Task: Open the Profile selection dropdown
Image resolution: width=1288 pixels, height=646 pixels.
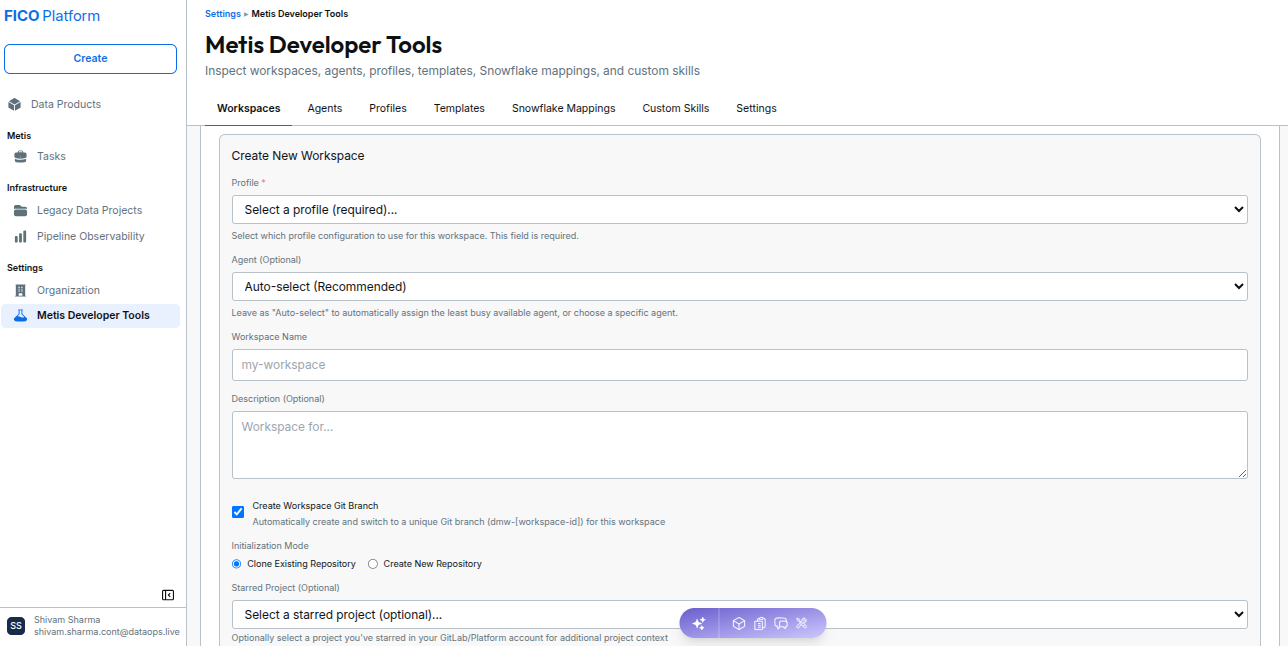Action: 740,210
